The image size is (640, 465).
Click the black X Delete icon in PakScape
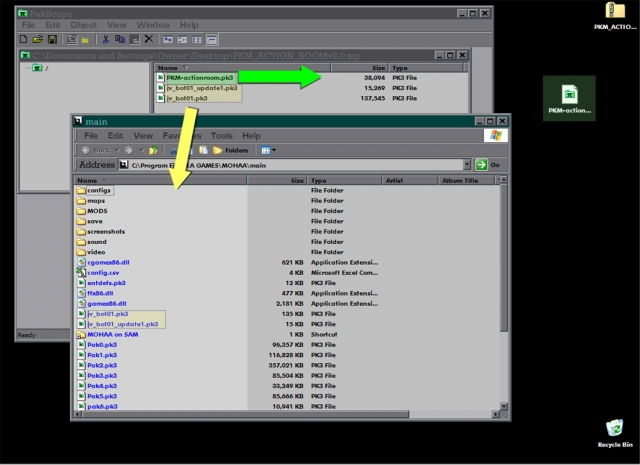[x=149, y=39]
